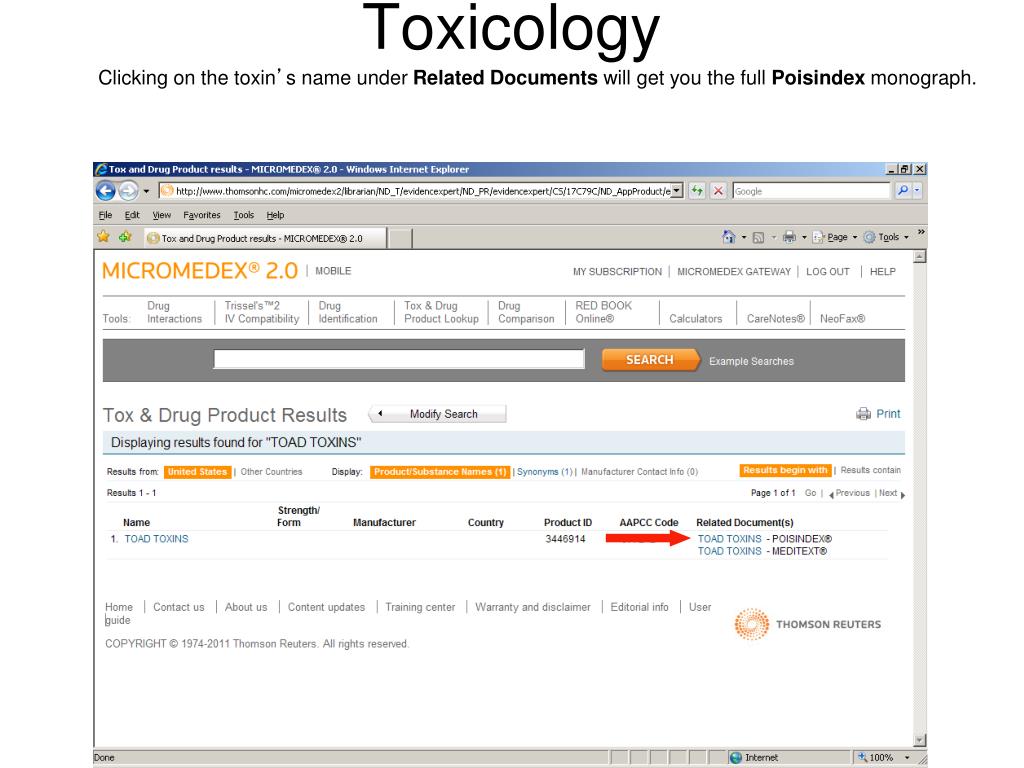The width and height of the screenshot is (1024, 768).
Task: Click the Modify Search button
Action: pyautogui.click(x=438, y=414)
